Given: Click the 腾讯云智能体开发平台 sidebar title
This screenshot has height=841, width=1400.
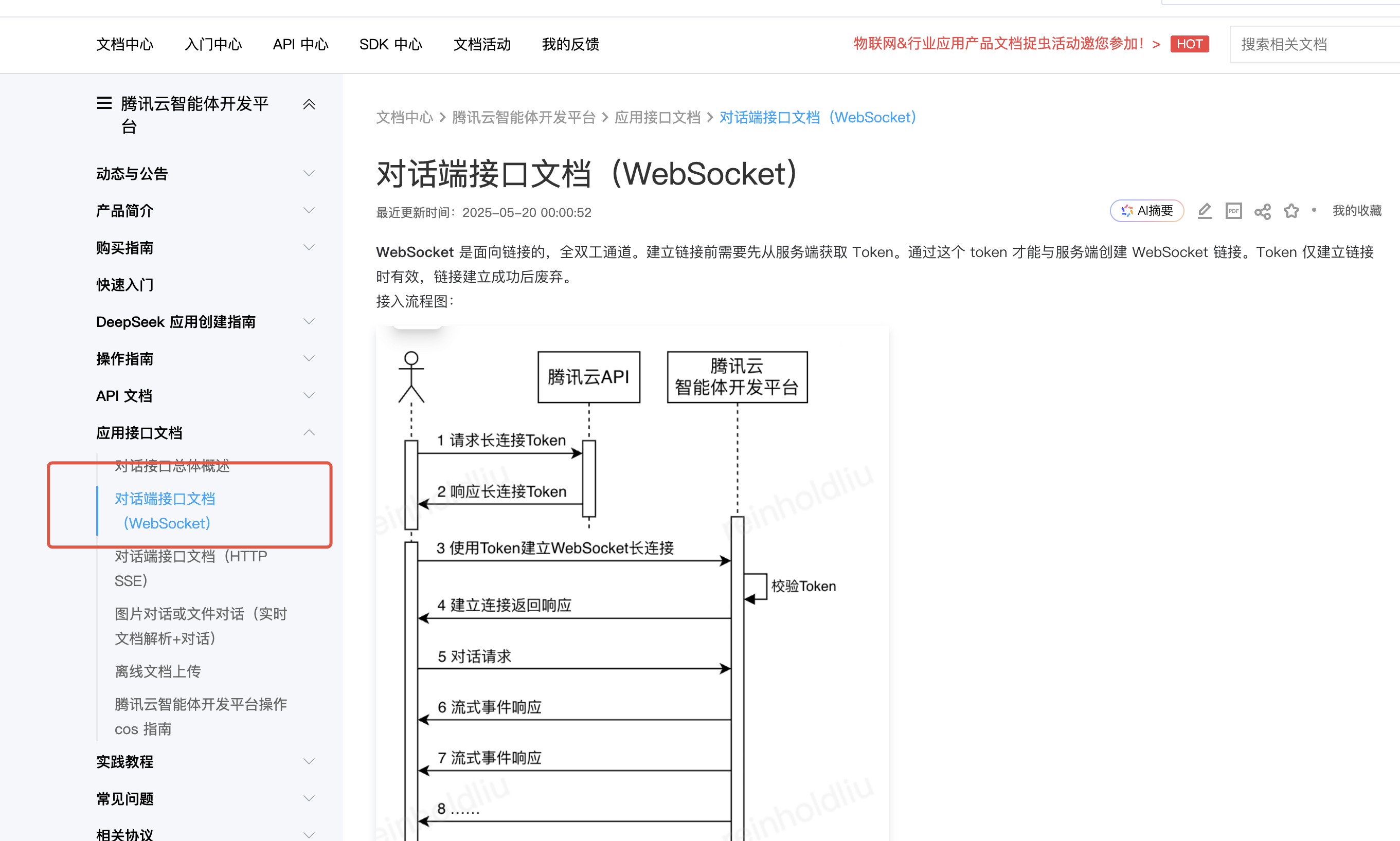Looking at the screenshot, I should click(194, 115).
